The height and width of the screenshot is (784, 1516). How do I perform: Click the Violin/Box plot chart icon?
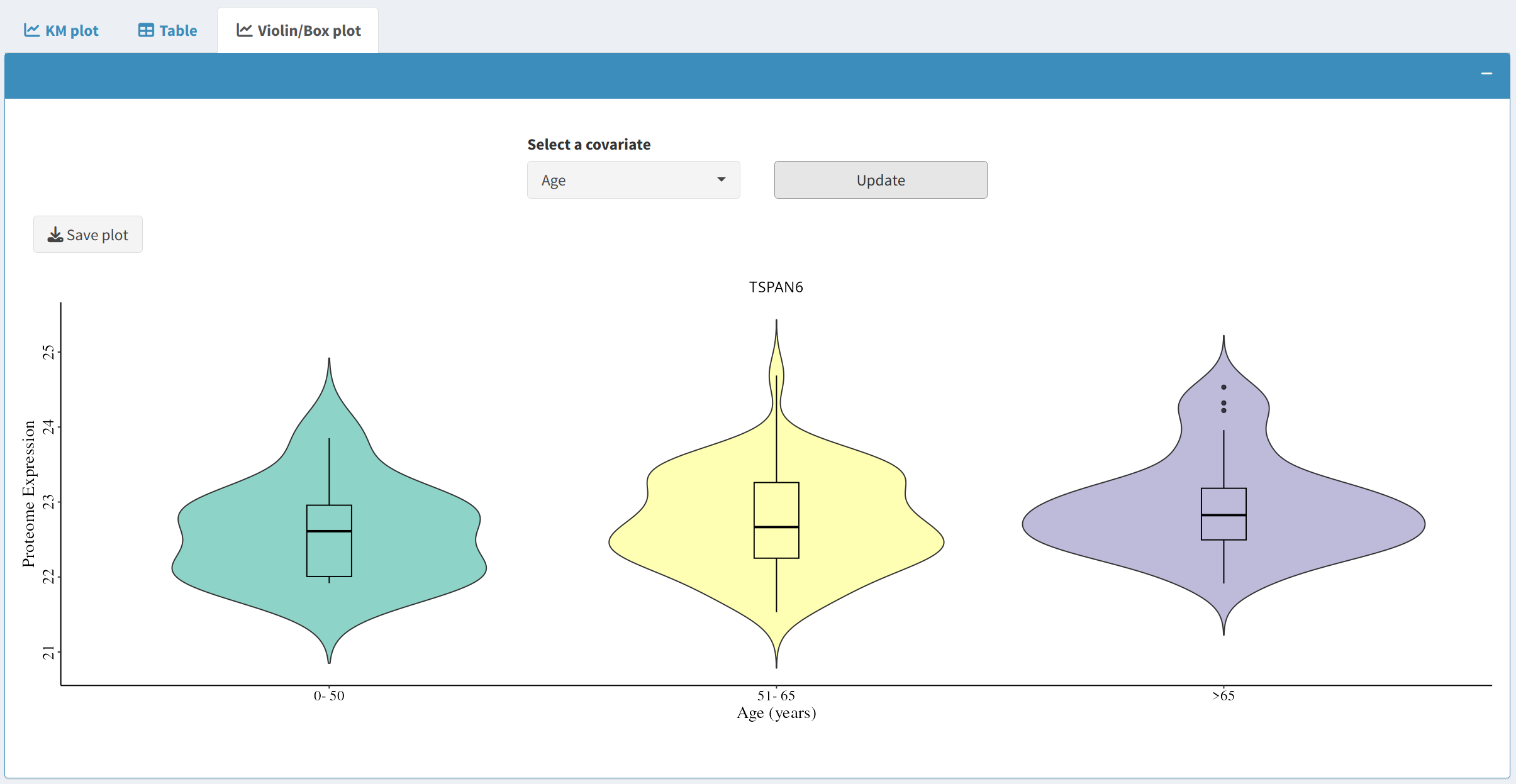pos(244,30)
